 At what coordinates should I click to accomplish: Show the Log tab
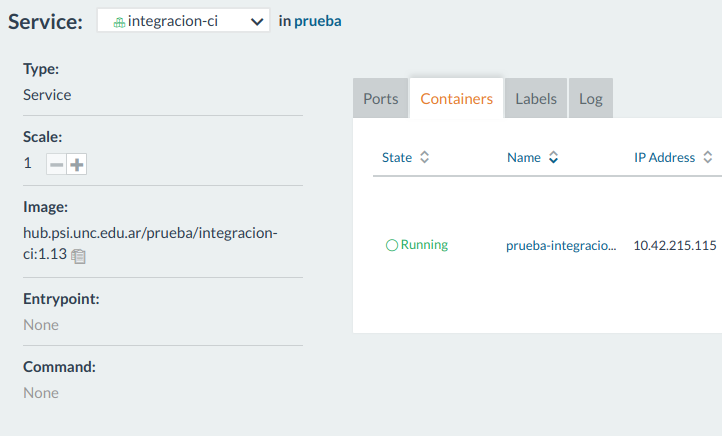pyautogui.click(x=591, y=99)
